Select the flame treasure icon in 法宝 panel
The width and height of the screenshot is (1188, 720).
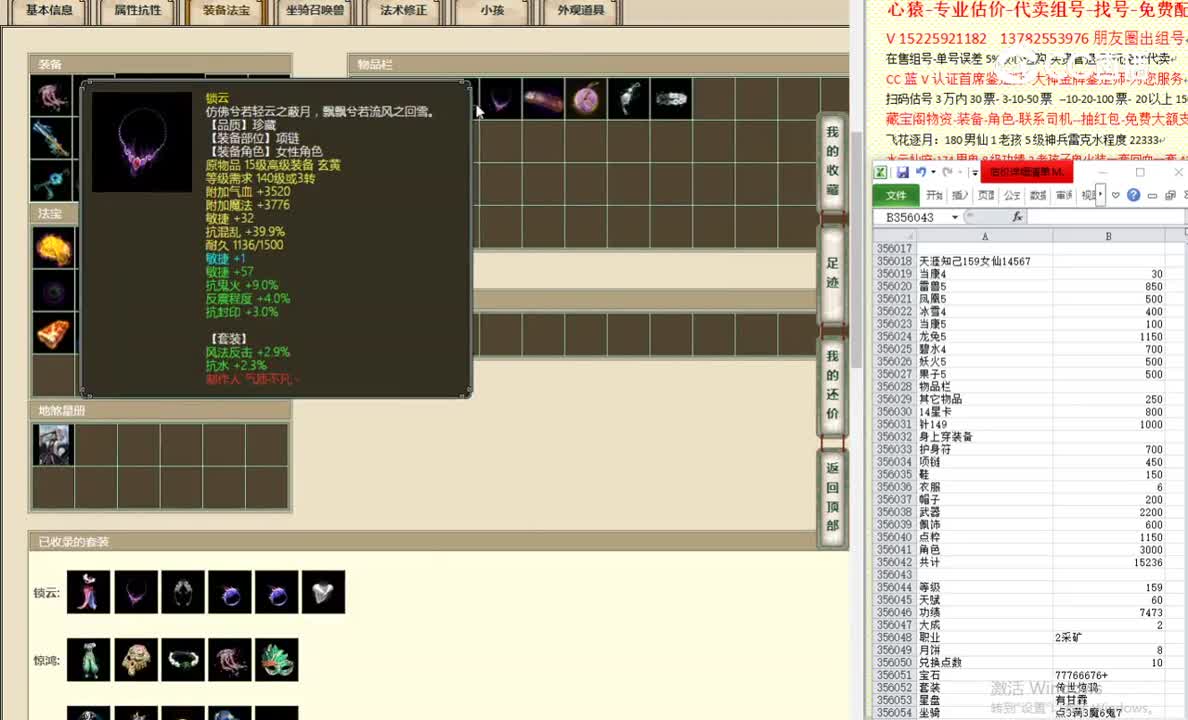pyautogui.click(x=53, y=250)
